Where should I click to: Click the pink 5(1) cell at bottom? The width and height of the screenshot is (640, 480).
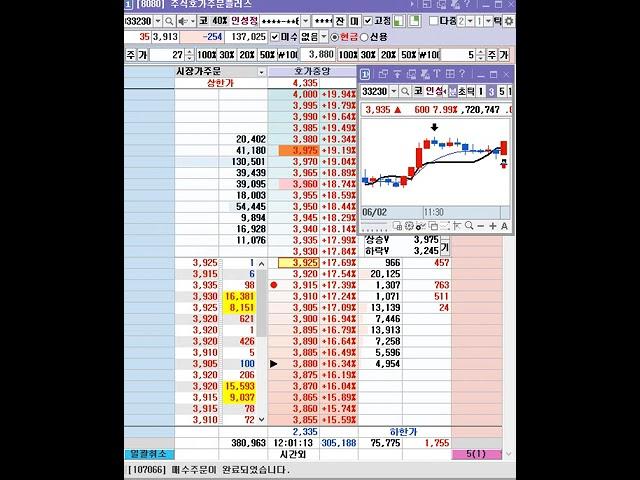pyautogui.click(x=477, y=453)
